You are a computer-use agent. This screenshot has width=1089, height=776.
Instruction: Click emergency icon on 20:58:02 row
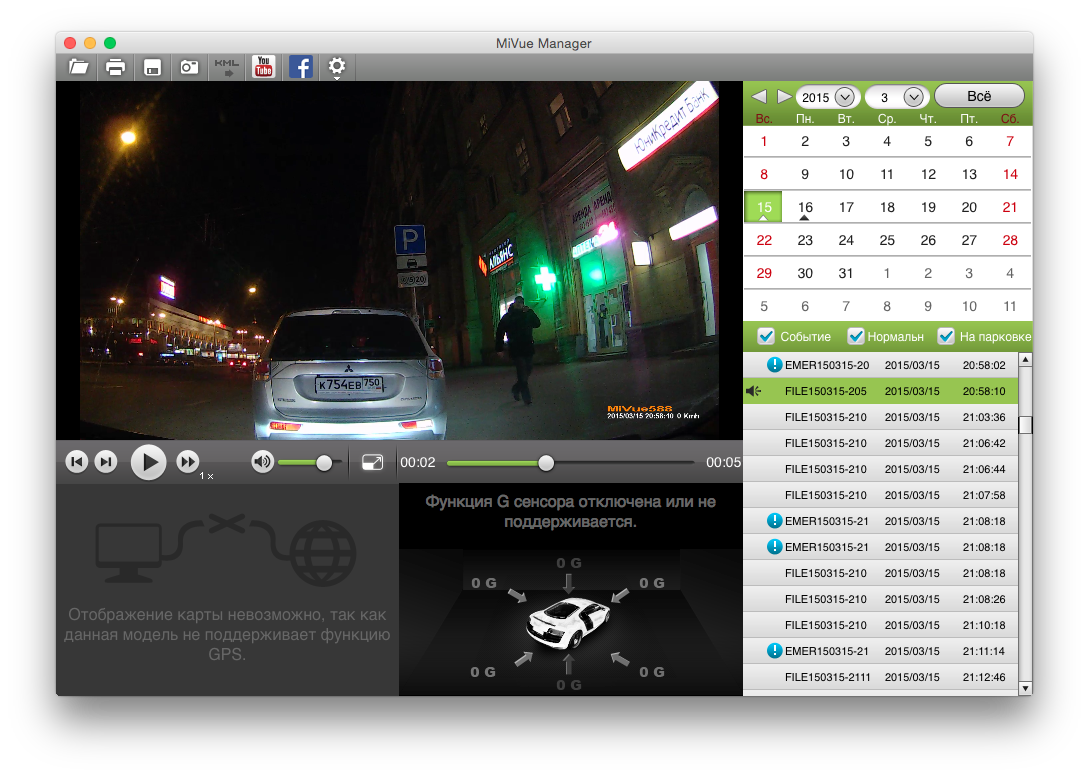(774, 365)
